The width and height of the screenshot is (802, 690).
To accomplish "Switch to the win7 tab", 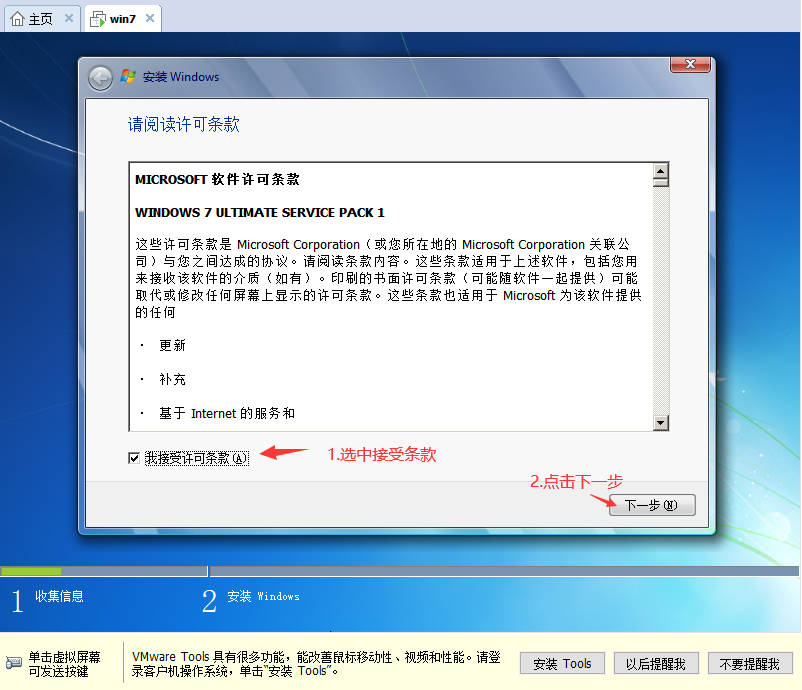I will pyautogui.click(x=123, y=19).
